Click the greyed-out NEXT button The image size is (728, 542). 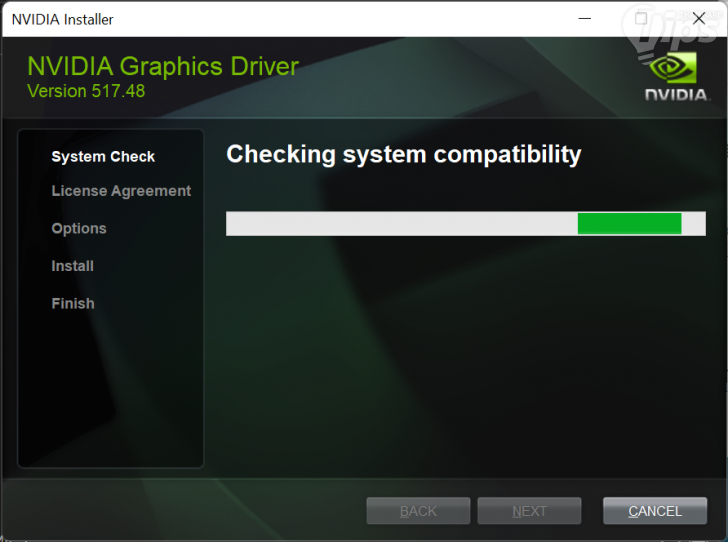(x=529, y=511)
